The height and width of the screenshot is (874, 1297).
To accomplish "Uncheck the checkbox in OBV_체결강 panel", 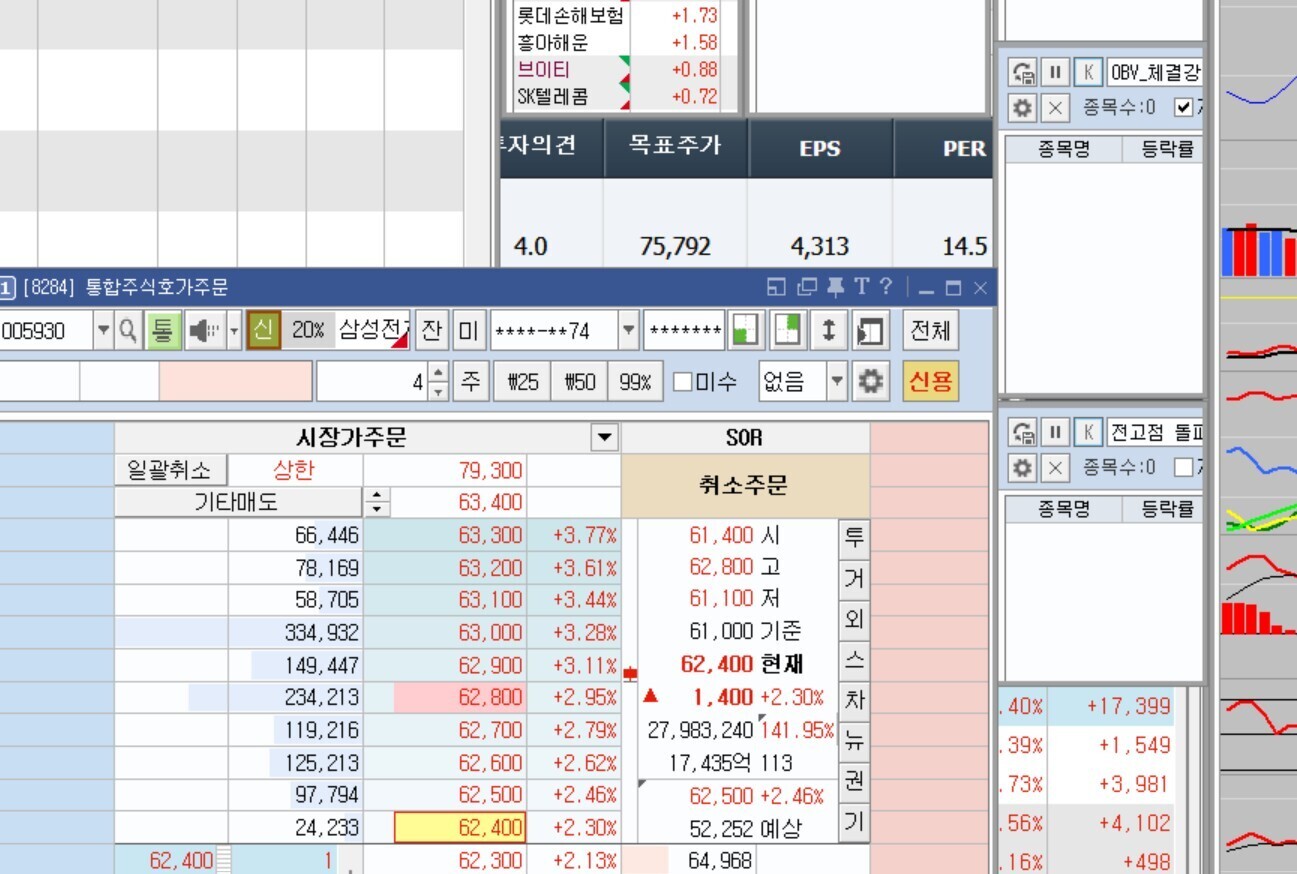I will pyautogui.click(x=1185, y=107).
